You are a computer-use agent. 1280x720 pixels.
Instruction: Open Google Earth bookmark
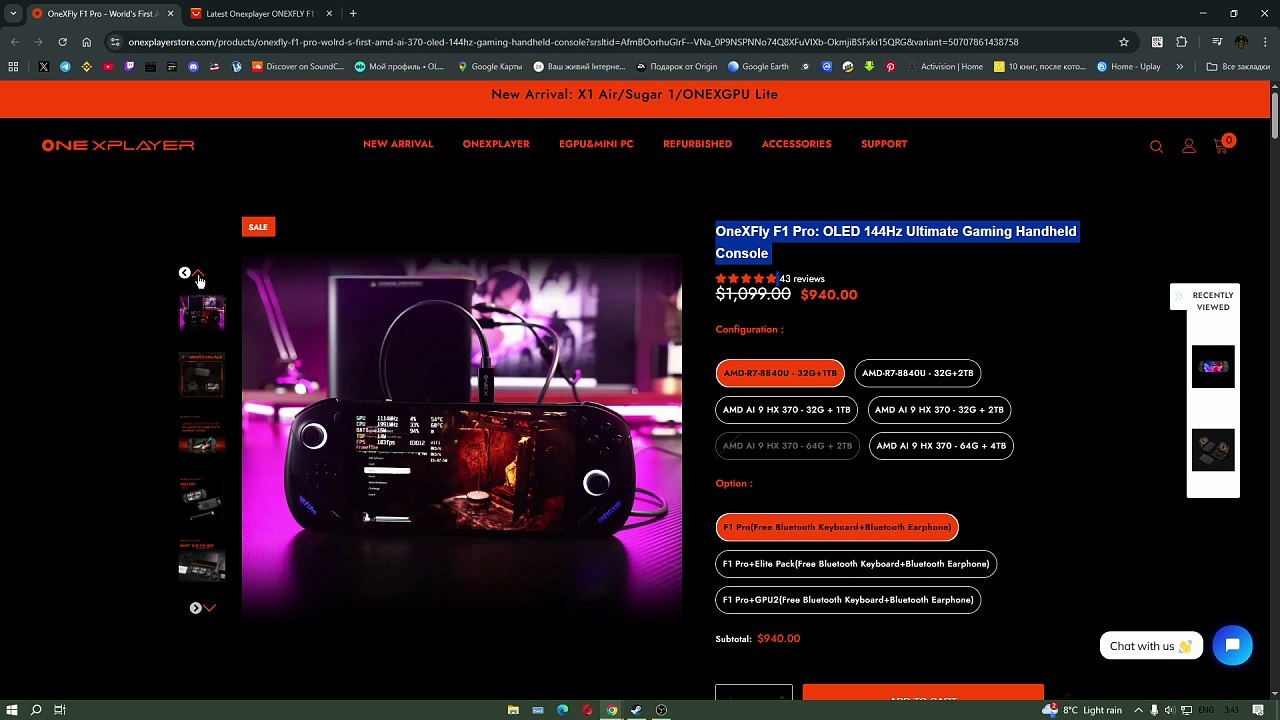click(758, 67)
